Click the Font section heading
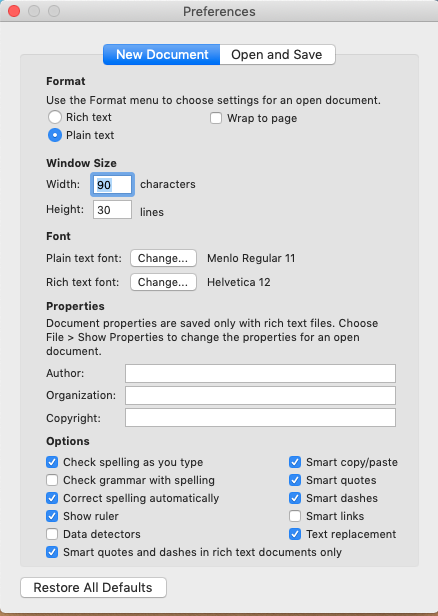Image resolution: width=438 pixels, height=616 pixels. pyautogui.click(x=59, y=236)
